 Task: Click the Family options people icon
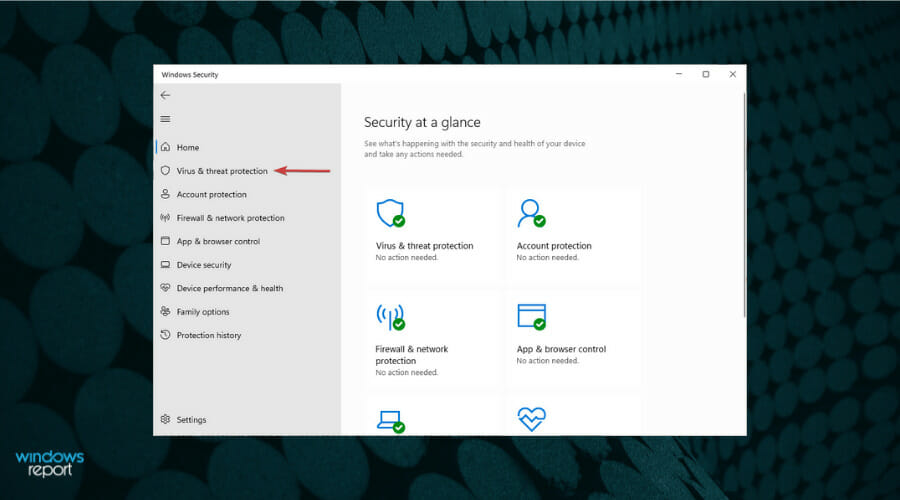[165, 311]
